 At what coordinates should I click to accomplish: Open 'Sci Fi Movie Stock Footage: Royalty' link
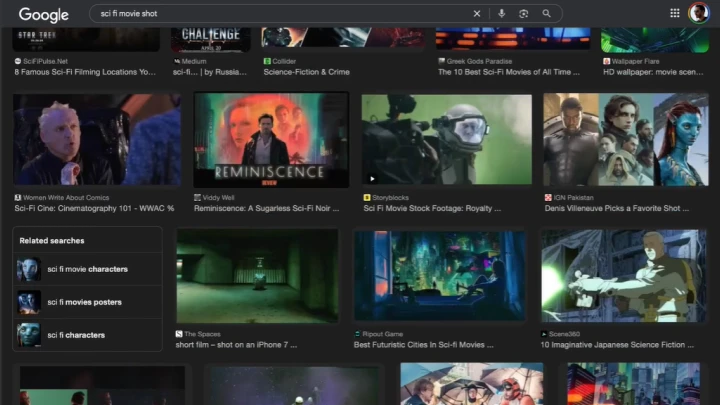(432, 208)
